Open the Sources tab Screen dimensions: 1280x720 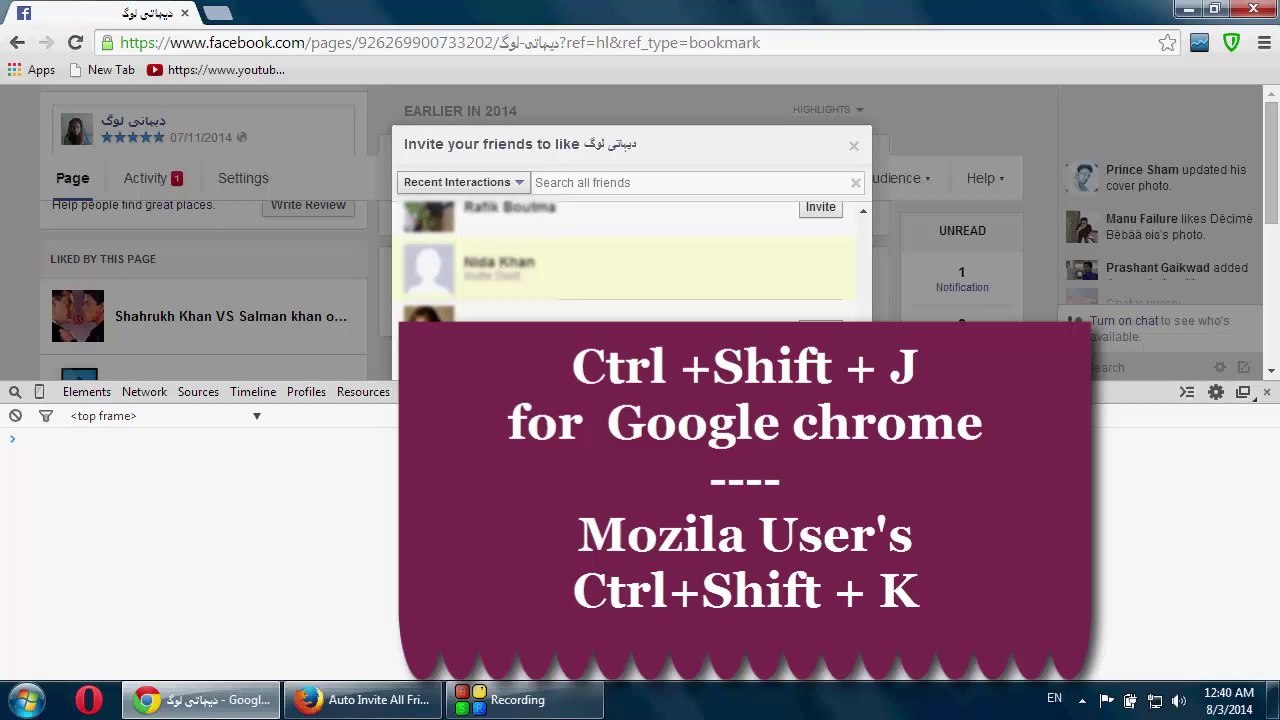coord(198,392)
